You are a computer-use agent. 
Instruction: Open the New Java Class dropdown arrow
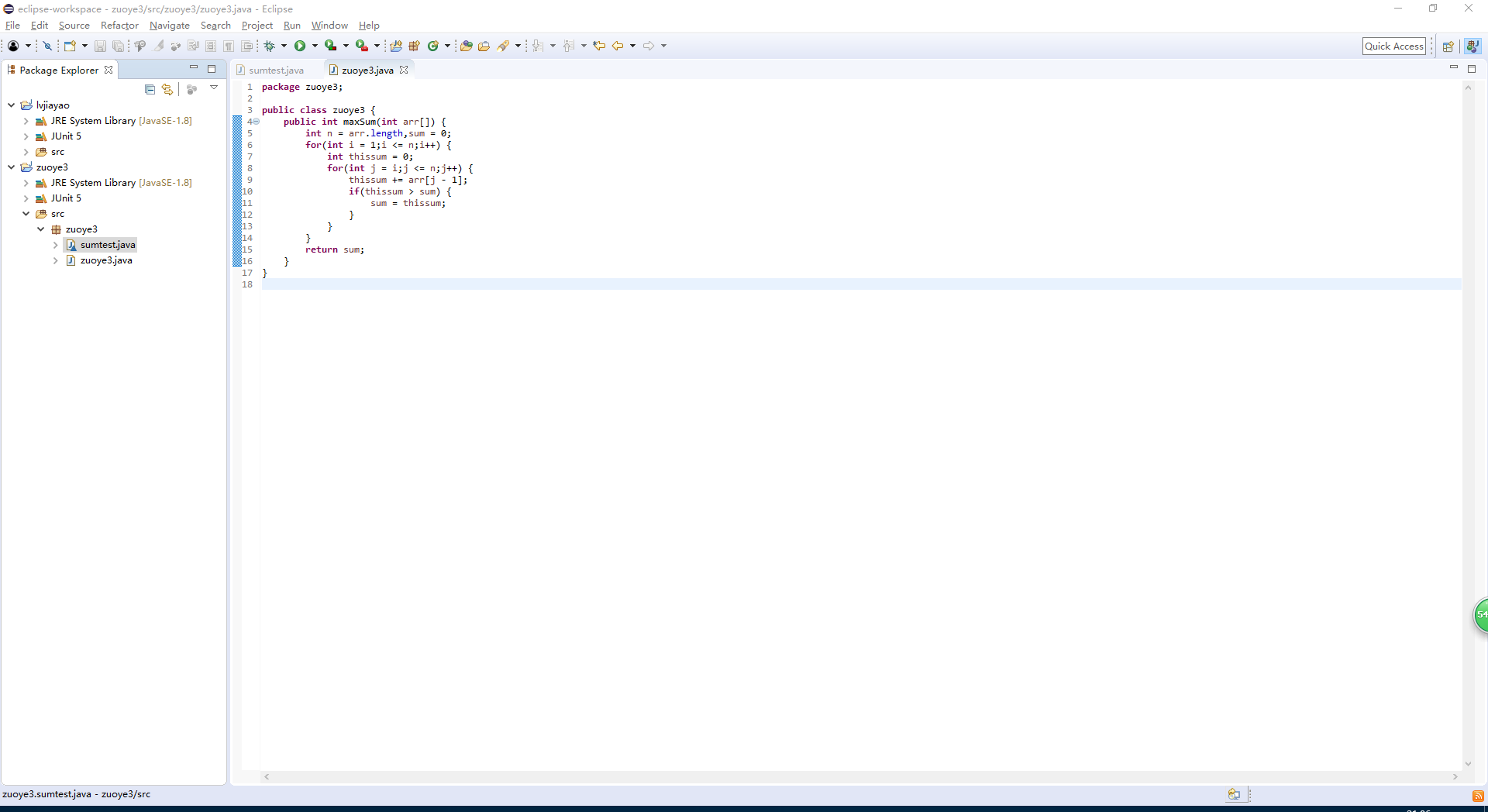[x=447, y=46]
